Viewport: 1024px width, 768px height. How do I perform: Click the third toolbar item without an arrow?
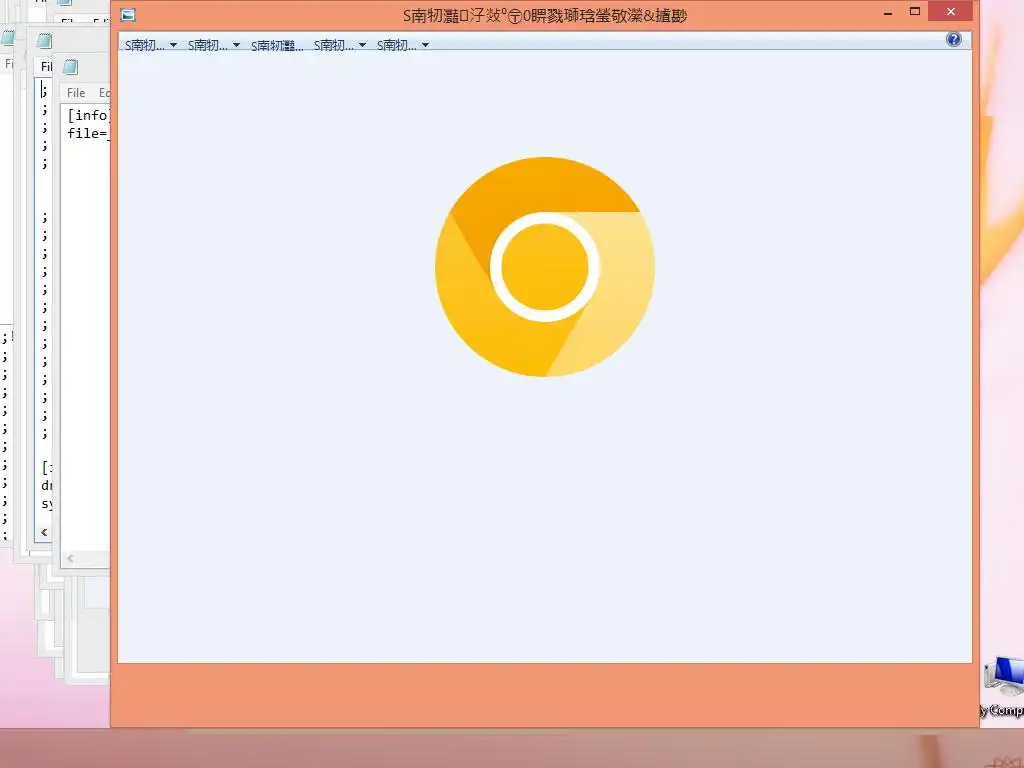point(277,45)
